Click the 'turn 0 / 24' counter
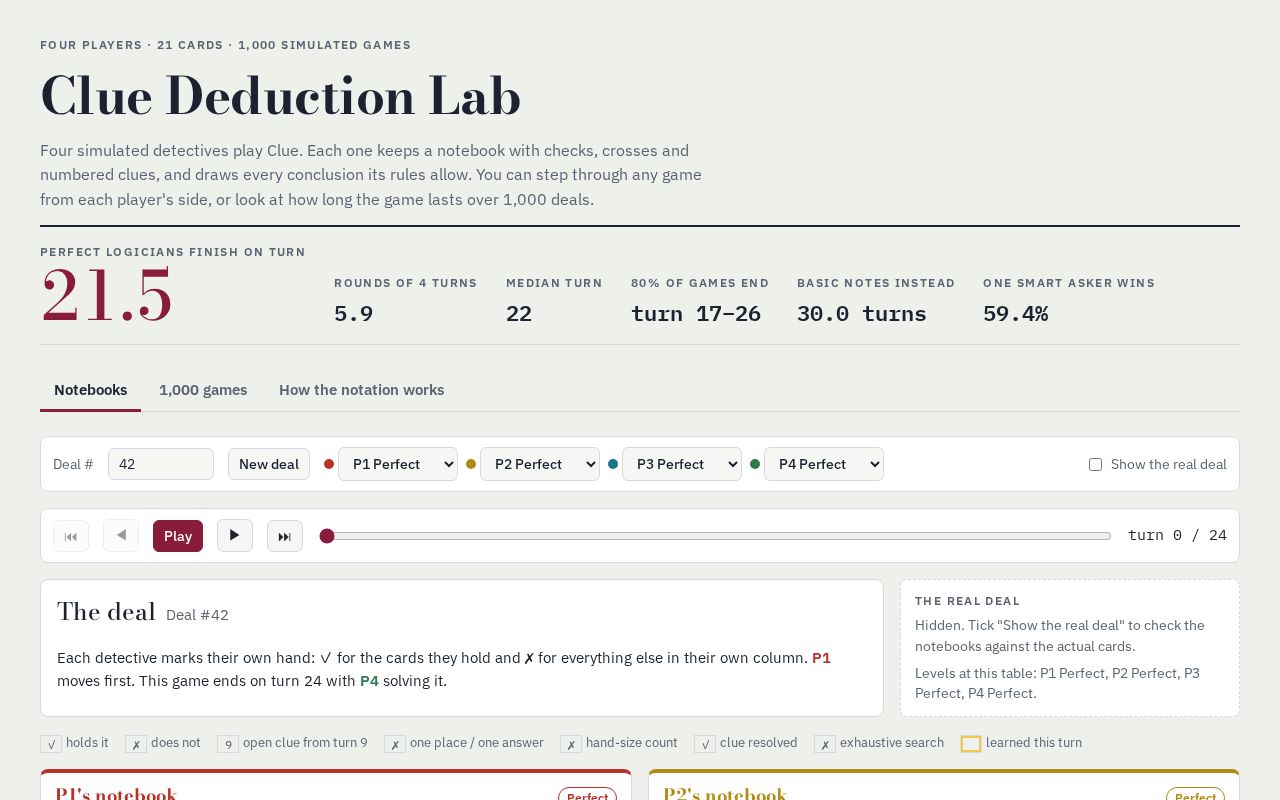Screen dimensions: 1280x800 [1177, 536]
